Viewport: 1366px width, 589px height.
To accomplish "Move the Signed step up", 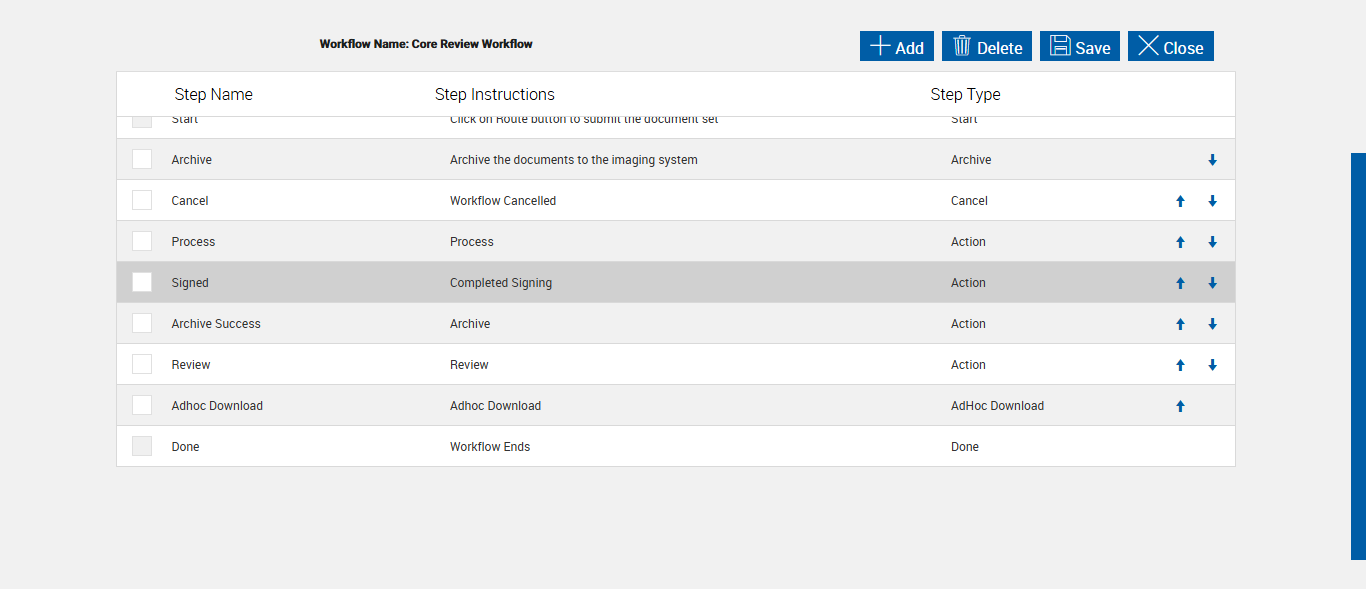I will [1180, 283].
